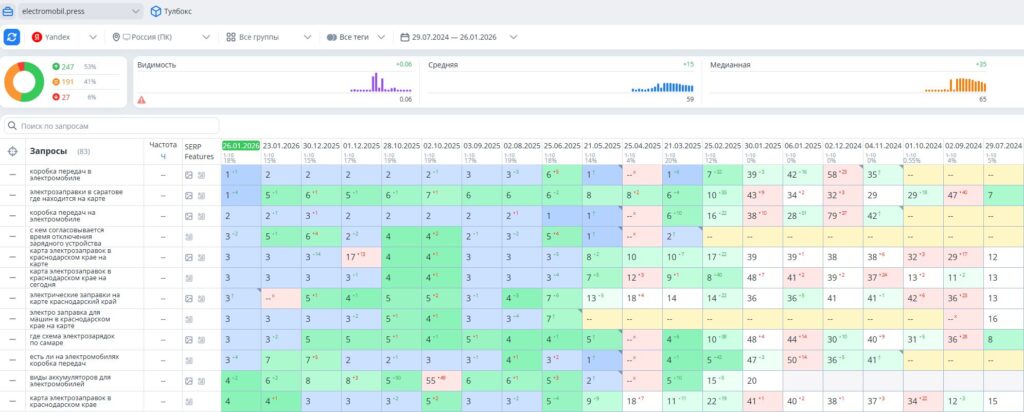Select the 26.01.2026 highlighted date column
1024x412 pixels.
pos(241,145)
